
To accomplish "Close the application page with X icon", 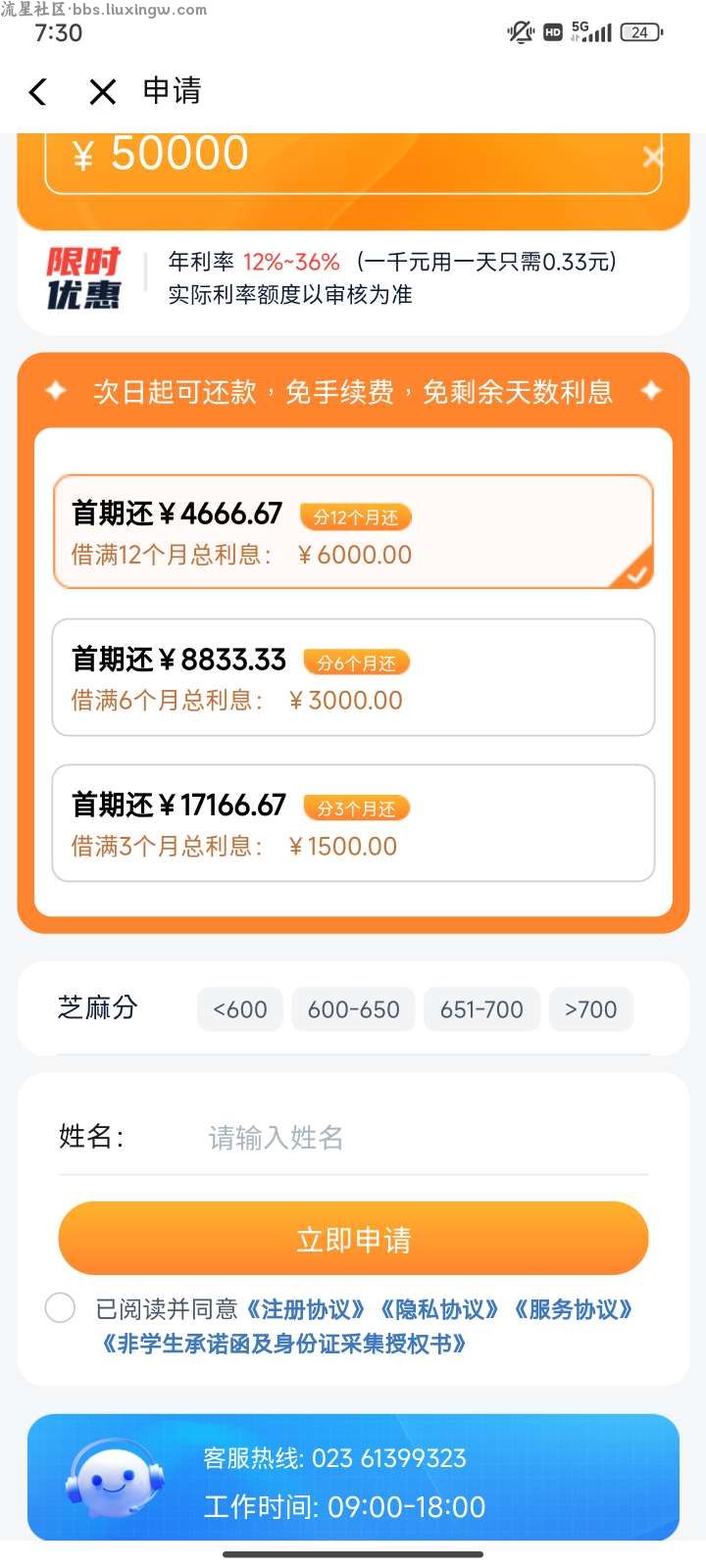I will [102, 92].
